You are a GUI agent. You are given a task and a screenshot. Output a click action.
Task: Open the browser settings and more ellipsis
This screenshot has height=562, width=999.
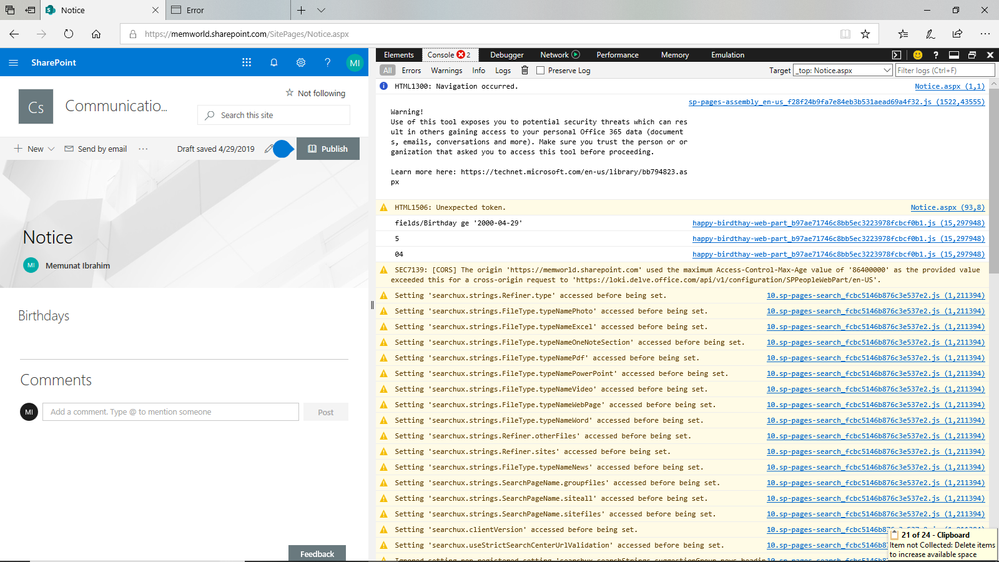point(985,34)
